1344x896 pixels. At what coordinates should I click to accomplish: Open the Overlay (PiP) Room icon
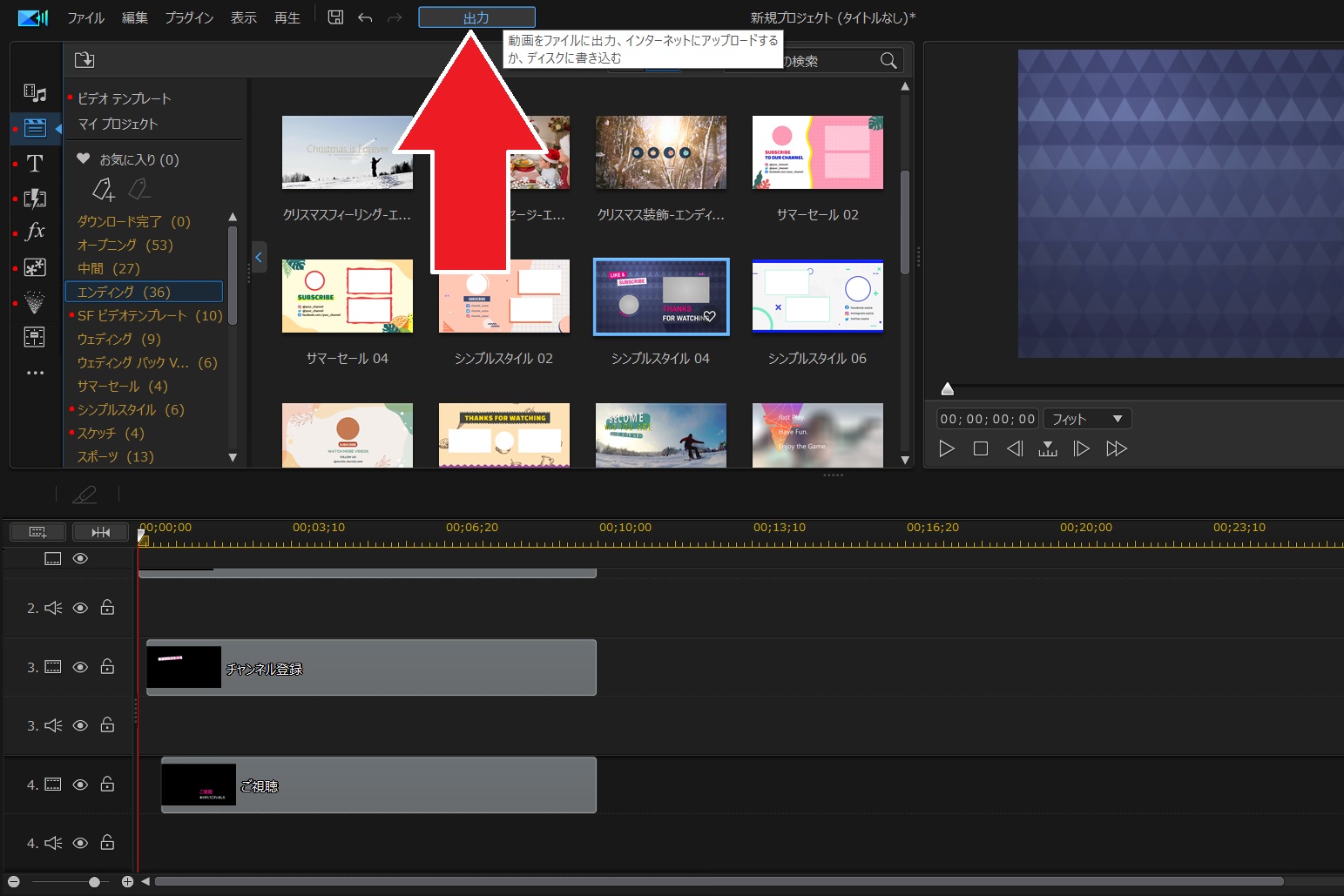(35, 267)
